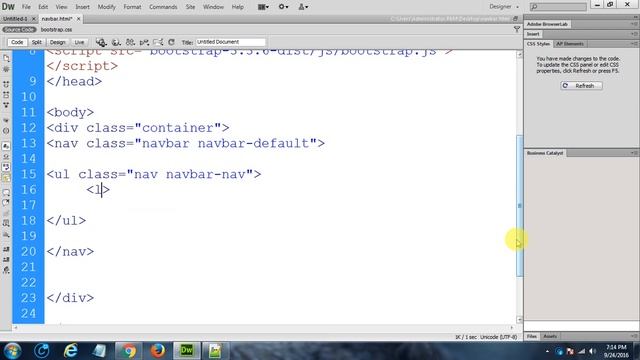This screenshot has height=360, width=640.
Task: Open the bootstrap.css related file
Action: point(56,30)
